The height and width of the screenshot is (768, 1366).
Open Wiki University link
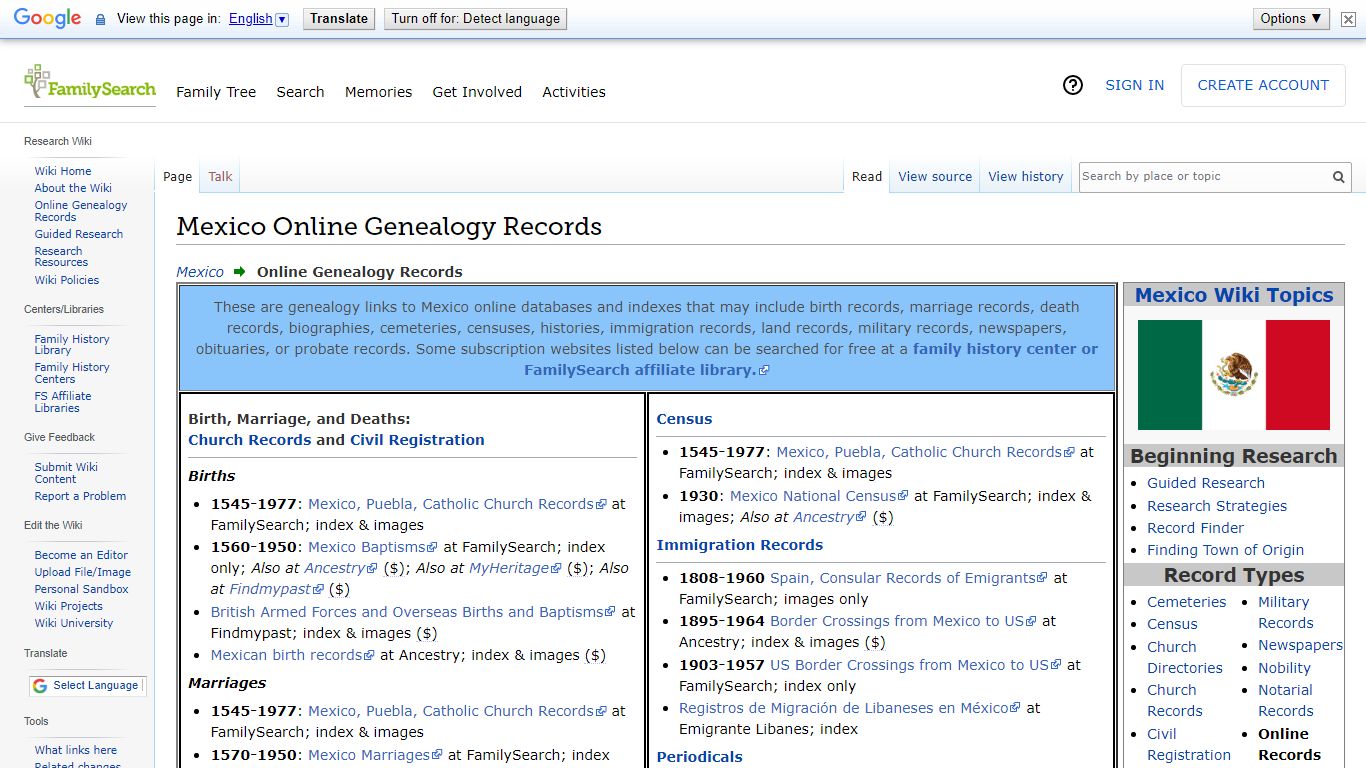(x=74, y=623)
